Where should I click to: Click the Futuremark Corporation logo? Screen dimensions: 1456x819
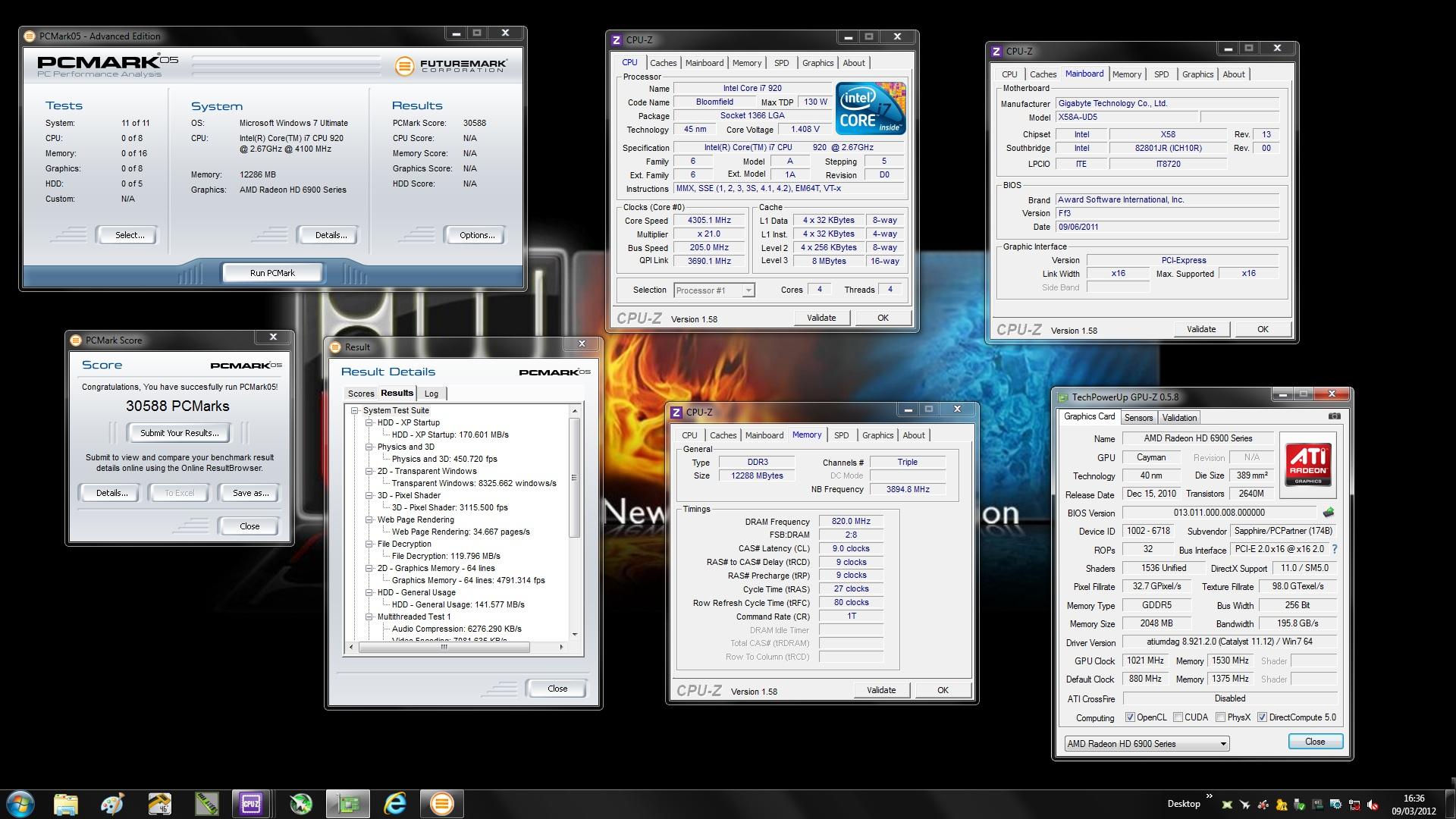[450, 66]
